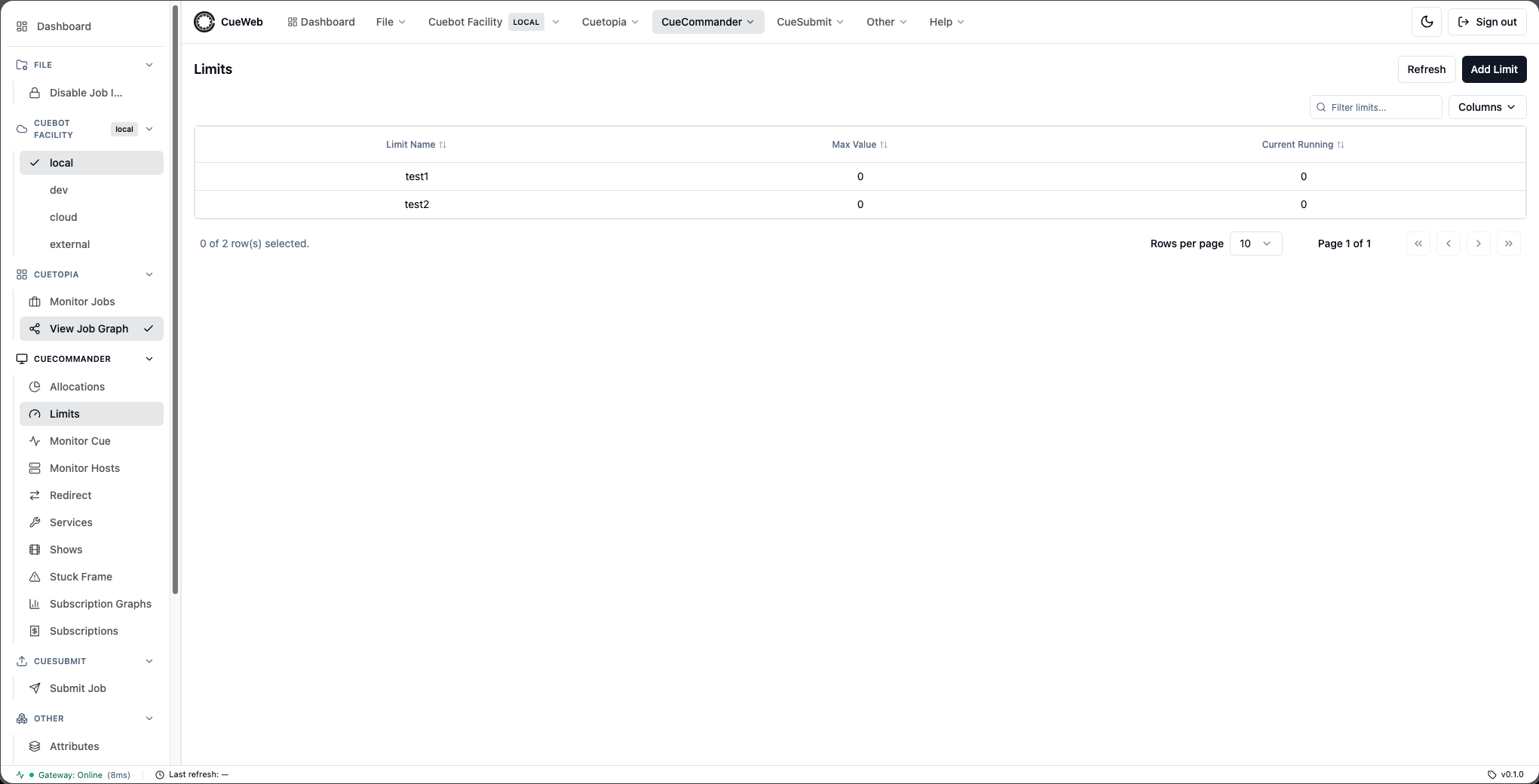Sort table by Limit Name
Viewport: 1539px width, 784px height.
(x=416, y=145)
